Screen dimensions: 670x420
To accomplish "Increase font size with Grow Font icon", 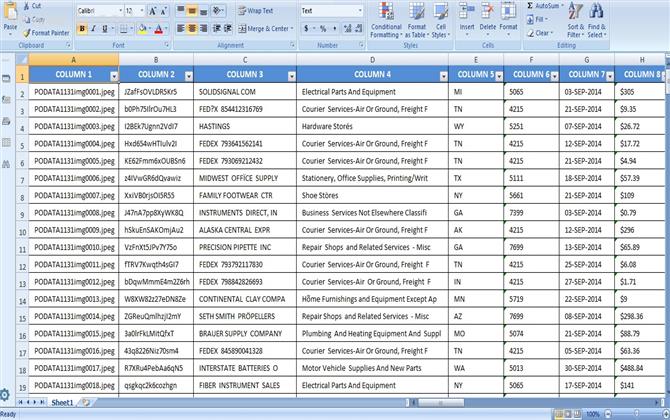I will (152, 12).
